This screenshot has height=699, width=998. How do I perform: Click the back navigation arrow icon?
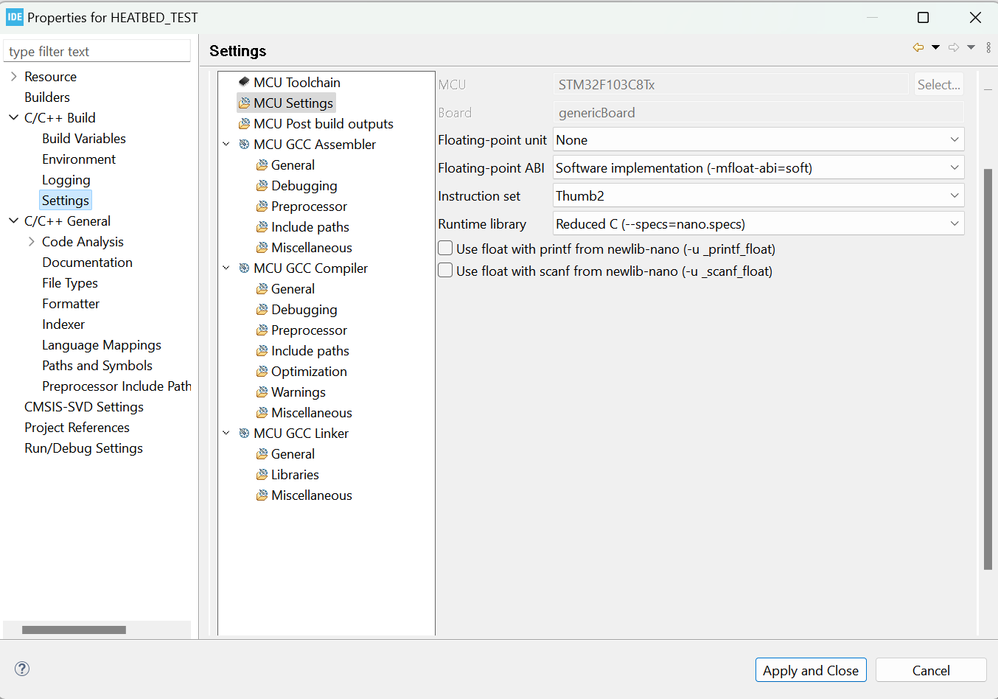coord(917,47)
